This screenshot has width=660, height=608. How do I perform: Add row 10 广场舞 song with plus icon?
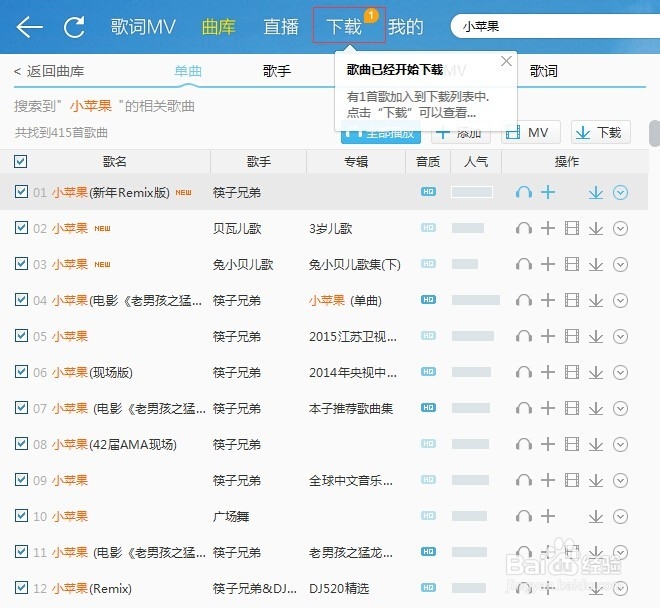[548, 516]
